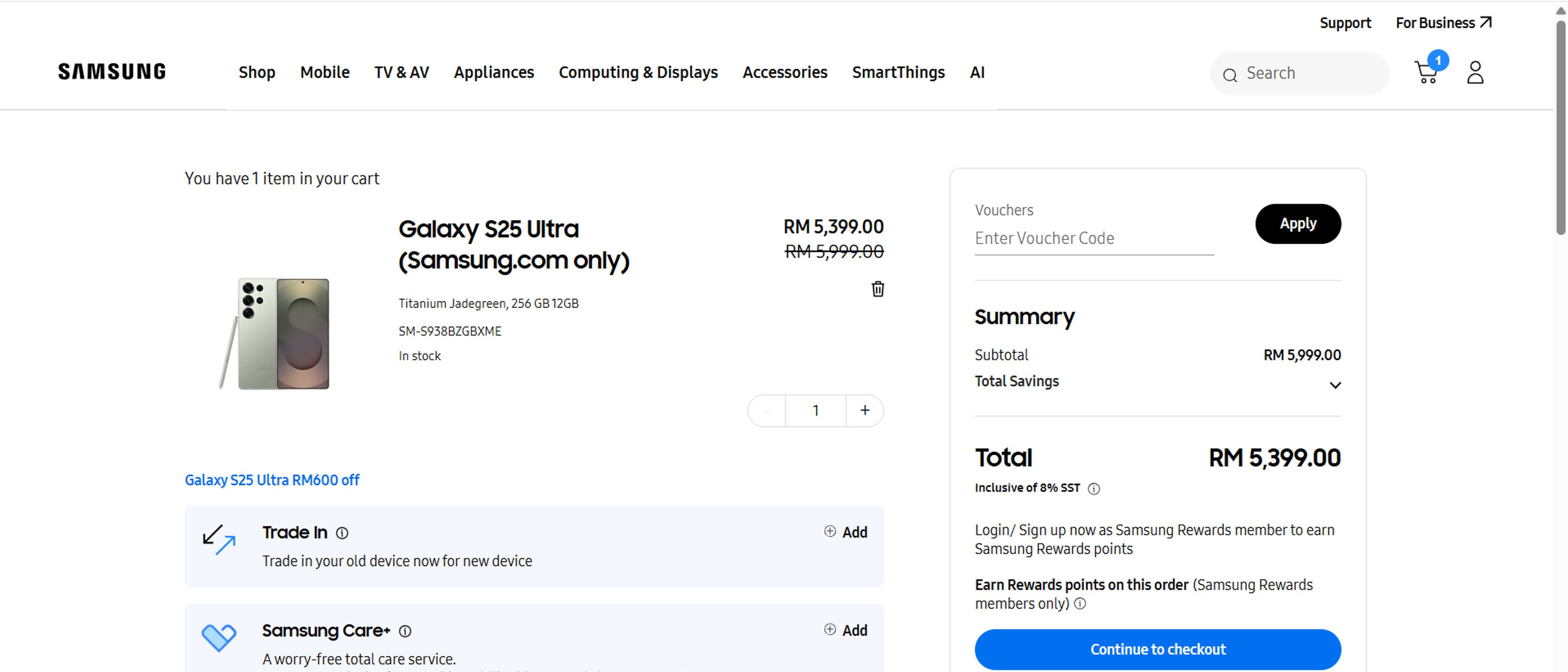Click the Samsung Care+ info icon
Screen dimensions: 1568x672
click(405, 631)
